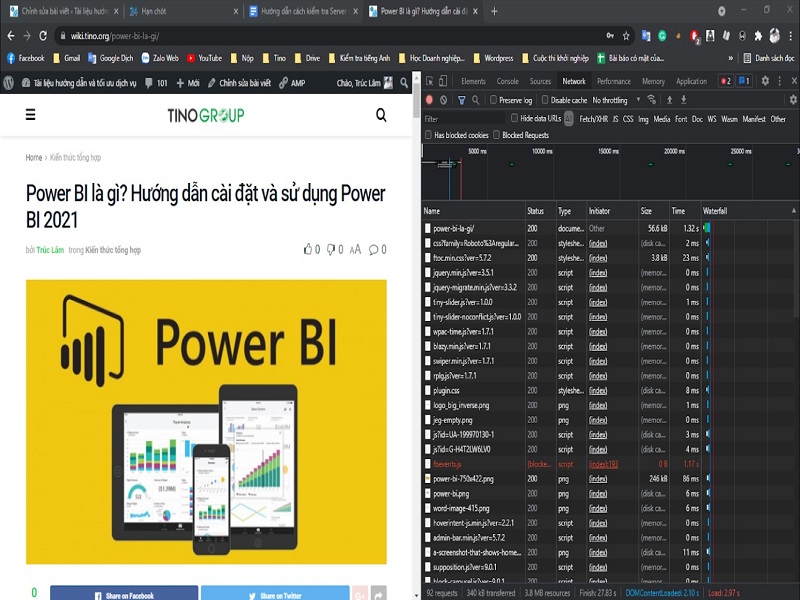Select the power-bi-750x422.png request
Image resolution: width=800 pixels, height=600 pixels.
tap(561, 479)
